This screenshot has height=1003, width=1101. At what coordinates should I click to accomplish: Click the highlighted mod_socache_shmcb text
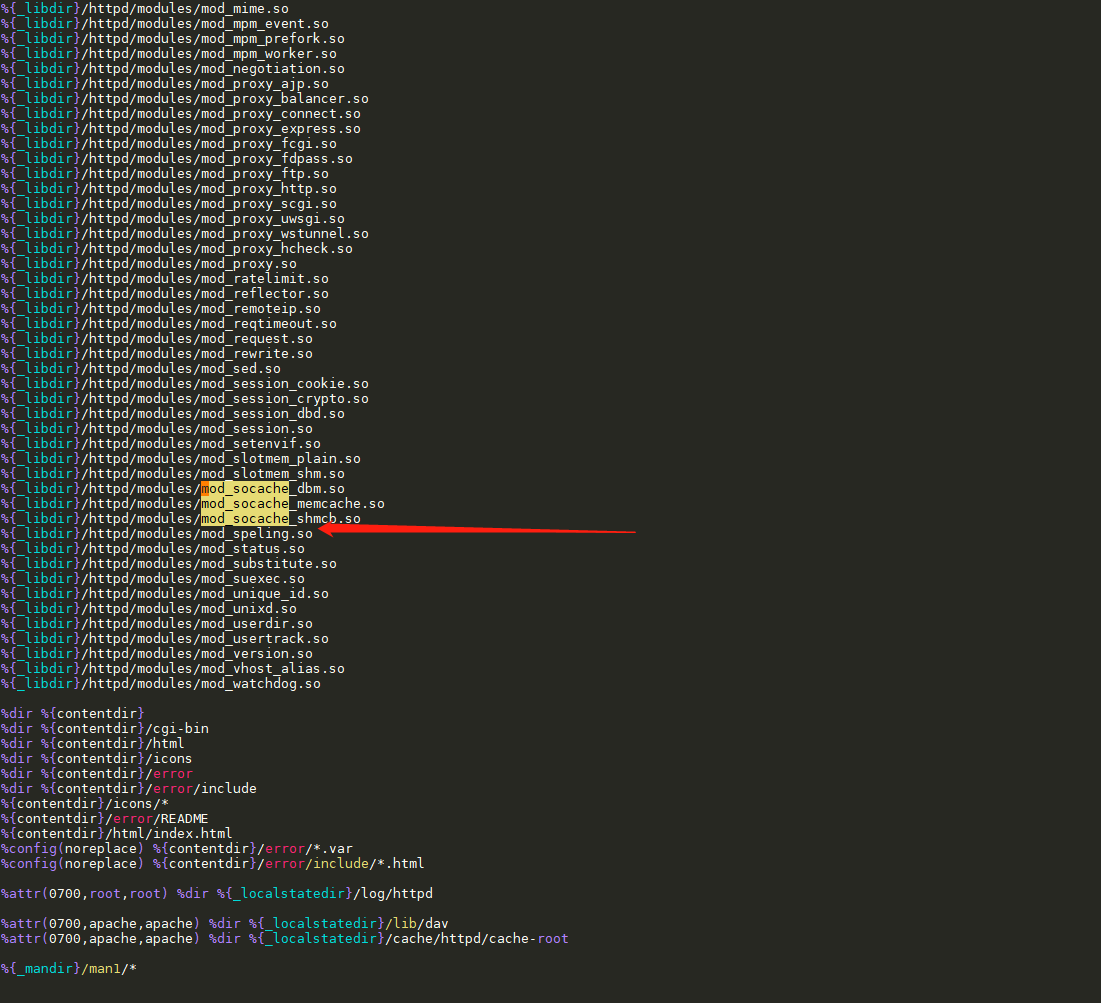coord(245,518)
